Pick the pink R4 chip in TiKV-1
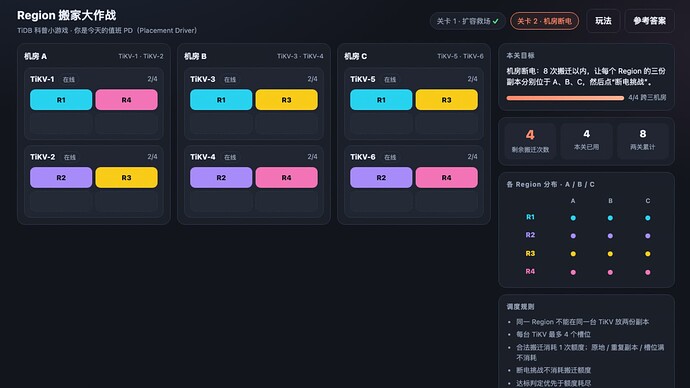Image resolution: width=690 pixels, height=388 pixels. coord(126,100)
